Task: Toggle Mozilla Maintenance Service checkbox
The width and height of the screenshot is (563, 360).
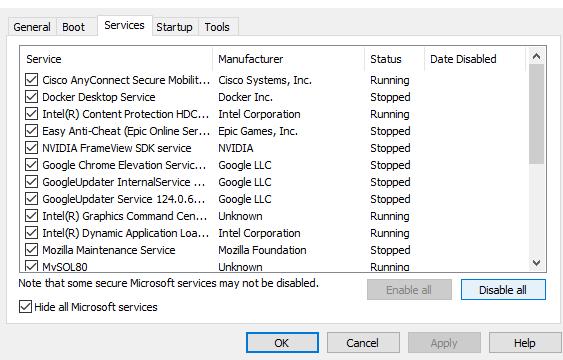Action: point(32,250)
